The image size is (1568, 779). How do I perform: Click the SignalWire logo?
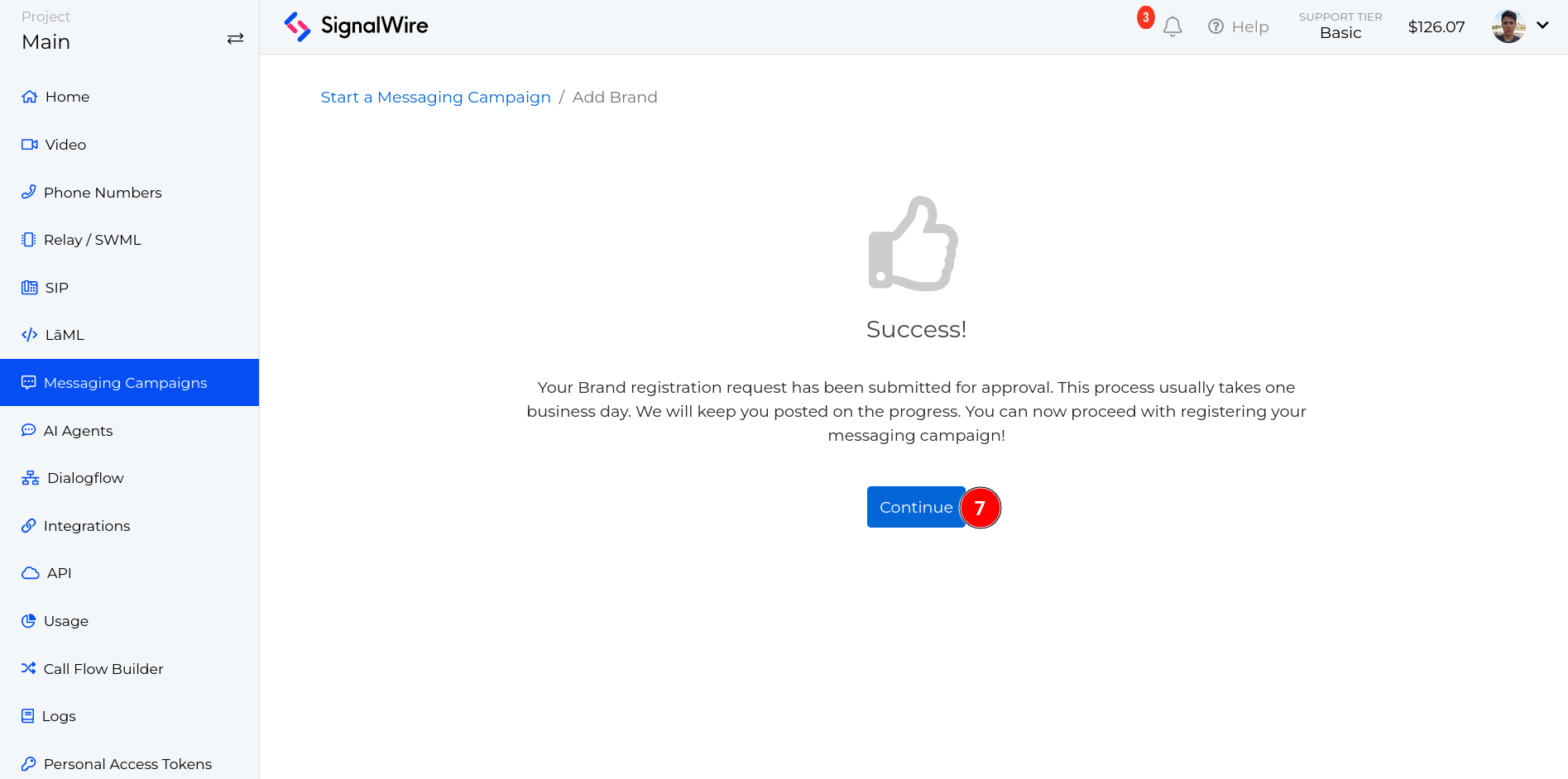tap(356, 26)
